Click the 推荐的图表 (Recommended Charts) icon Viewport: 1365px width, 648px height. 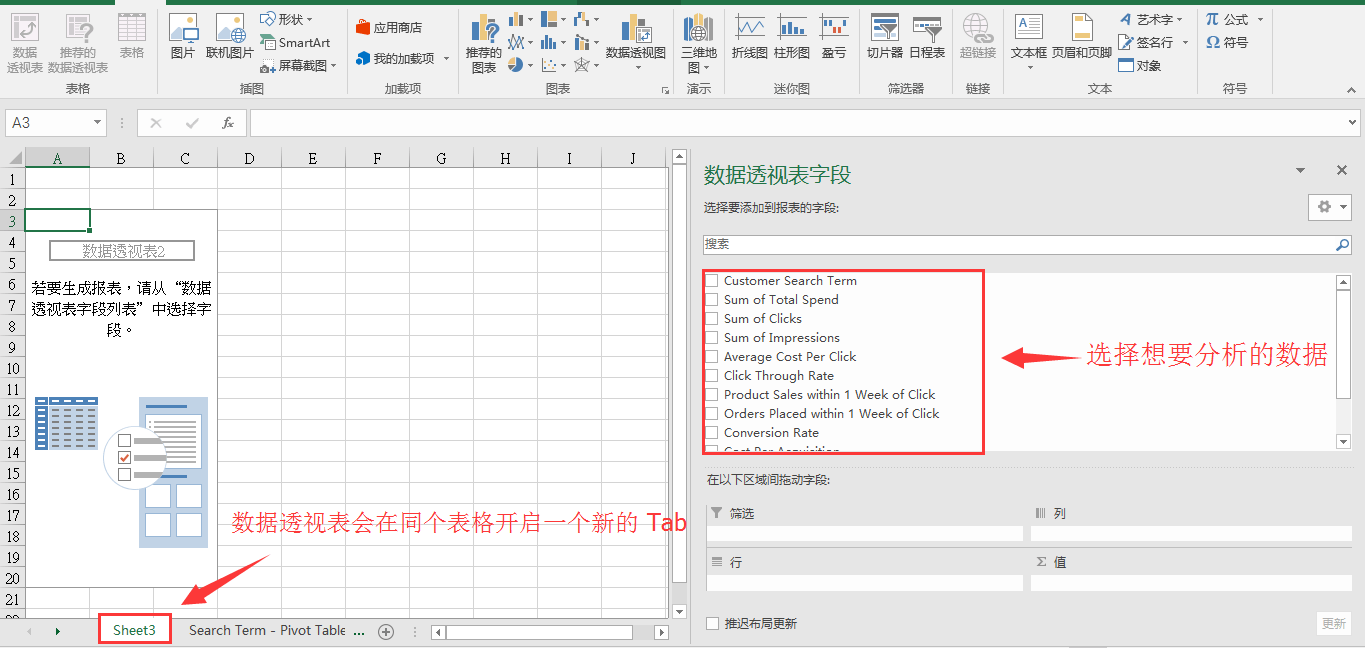tap(484, 43)
